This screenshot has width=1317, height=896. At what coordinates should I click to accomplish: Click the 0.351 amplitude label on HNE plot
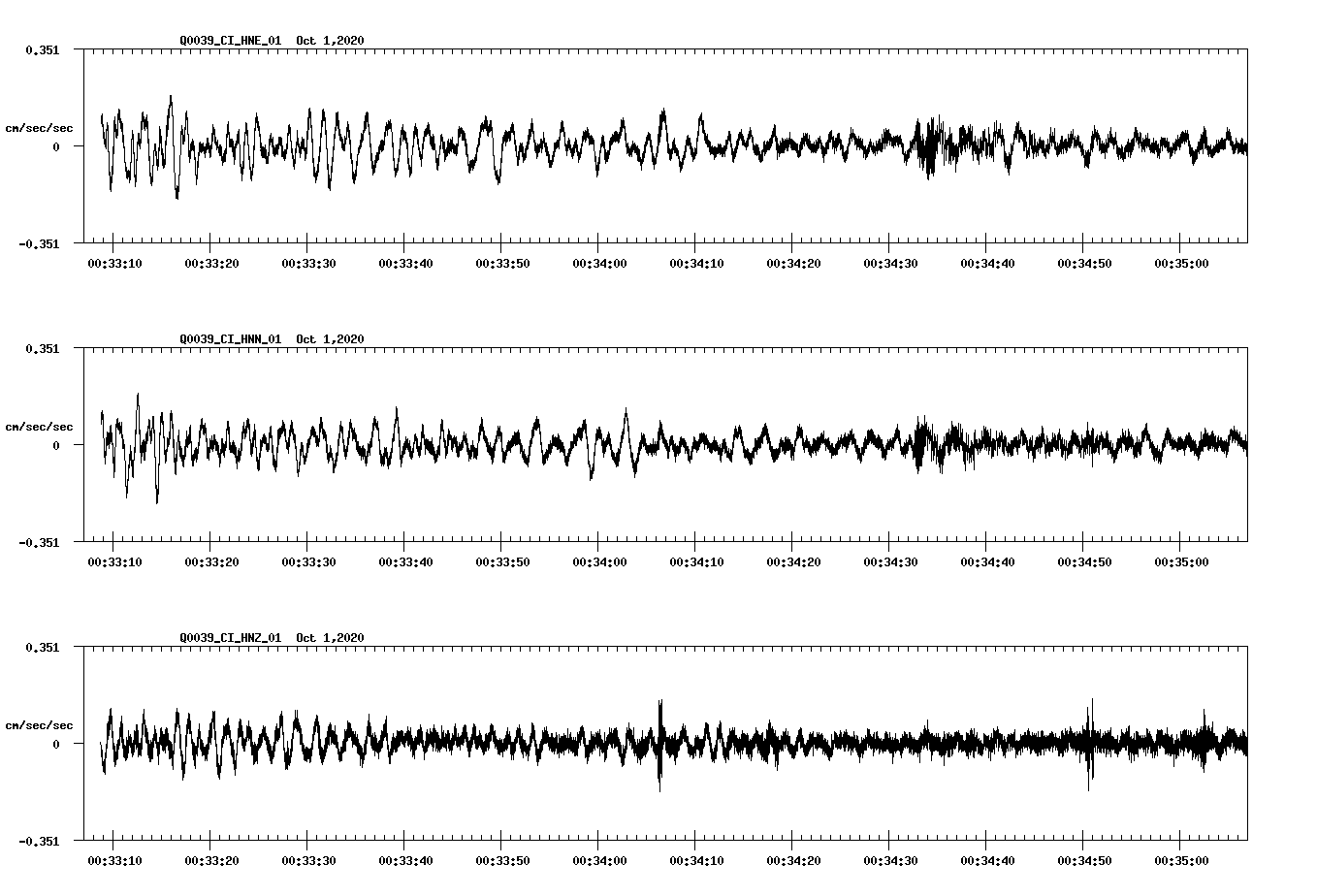[x=45, y=49]
